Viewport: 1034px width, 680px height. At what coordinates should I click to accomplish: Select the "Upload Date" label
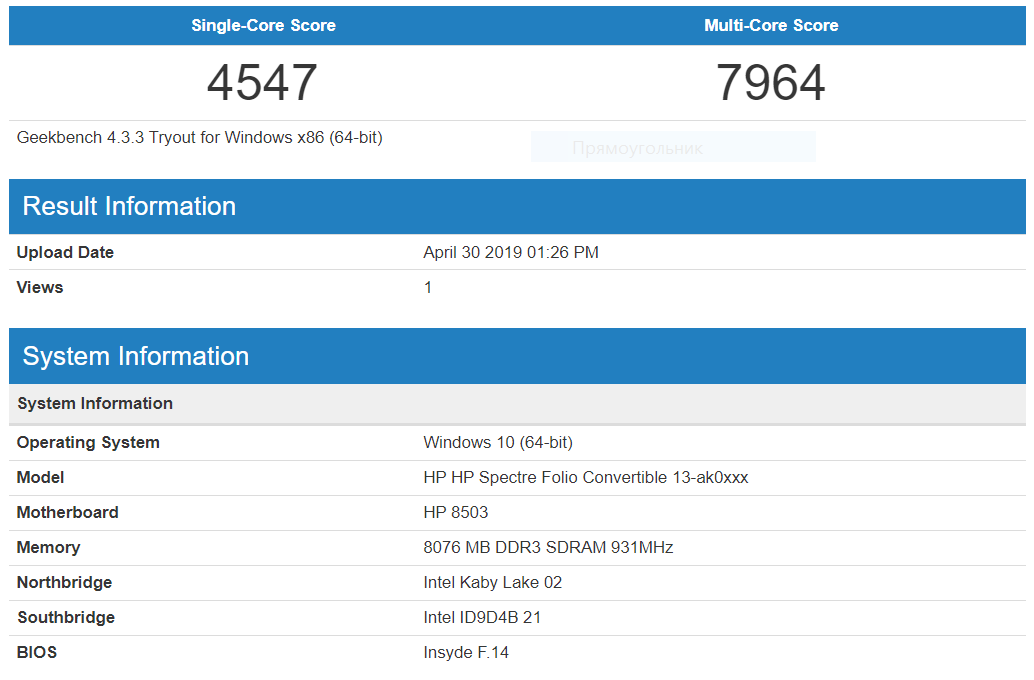[x=65, y=253]
